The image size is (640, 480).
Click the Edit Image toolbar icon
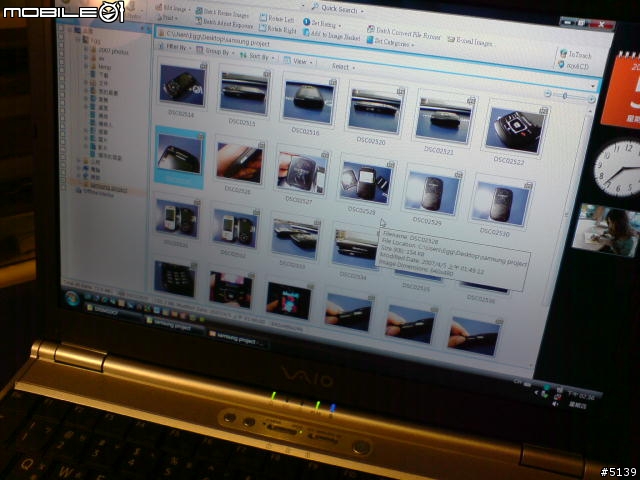pyautogui.click(x=159, y=7)
